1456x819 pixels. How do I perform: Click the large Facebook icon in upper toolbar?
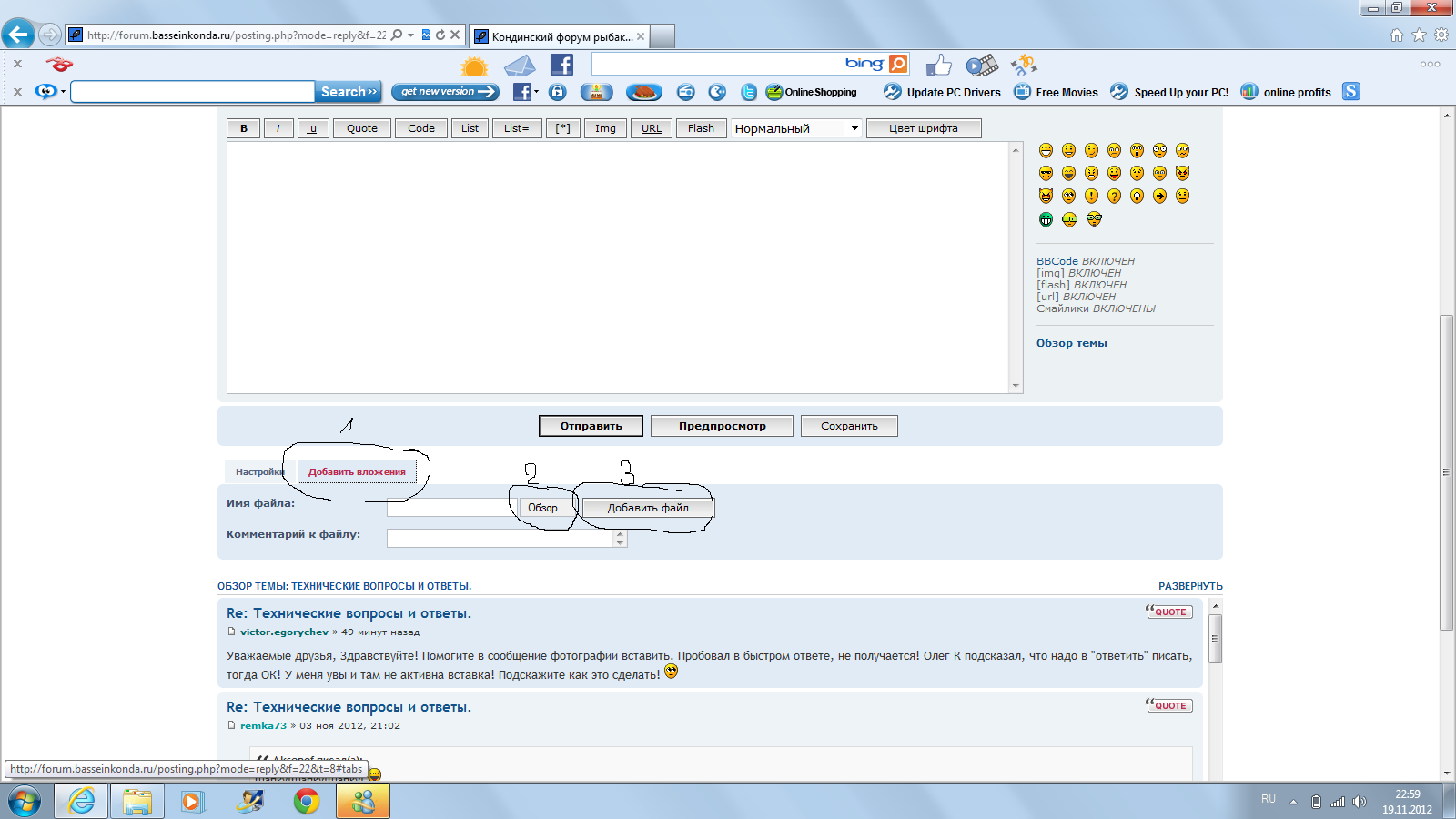pos(562,65)
